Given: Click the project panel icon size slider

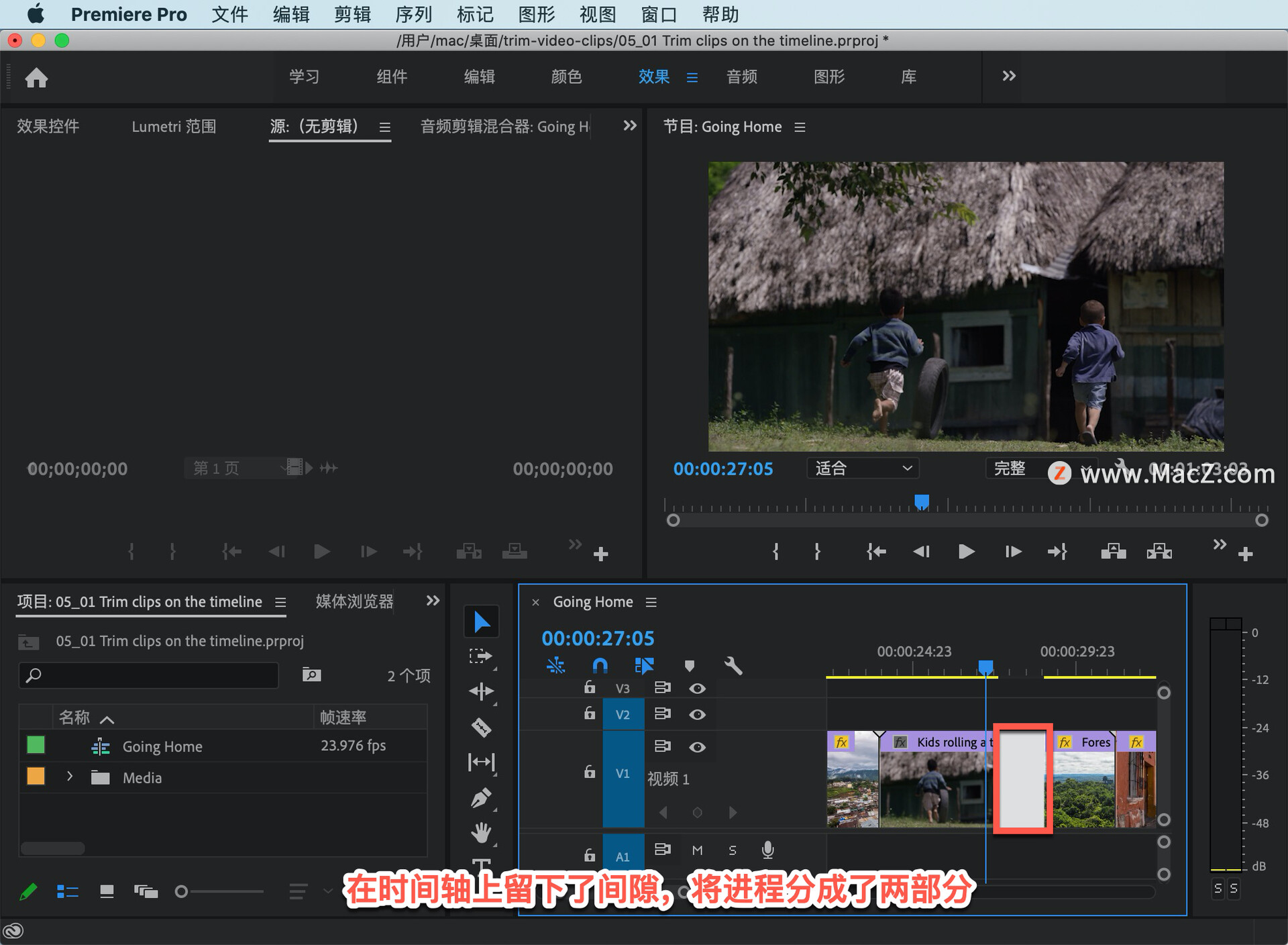Looking at the screenshot, I should tap(182, 891).
